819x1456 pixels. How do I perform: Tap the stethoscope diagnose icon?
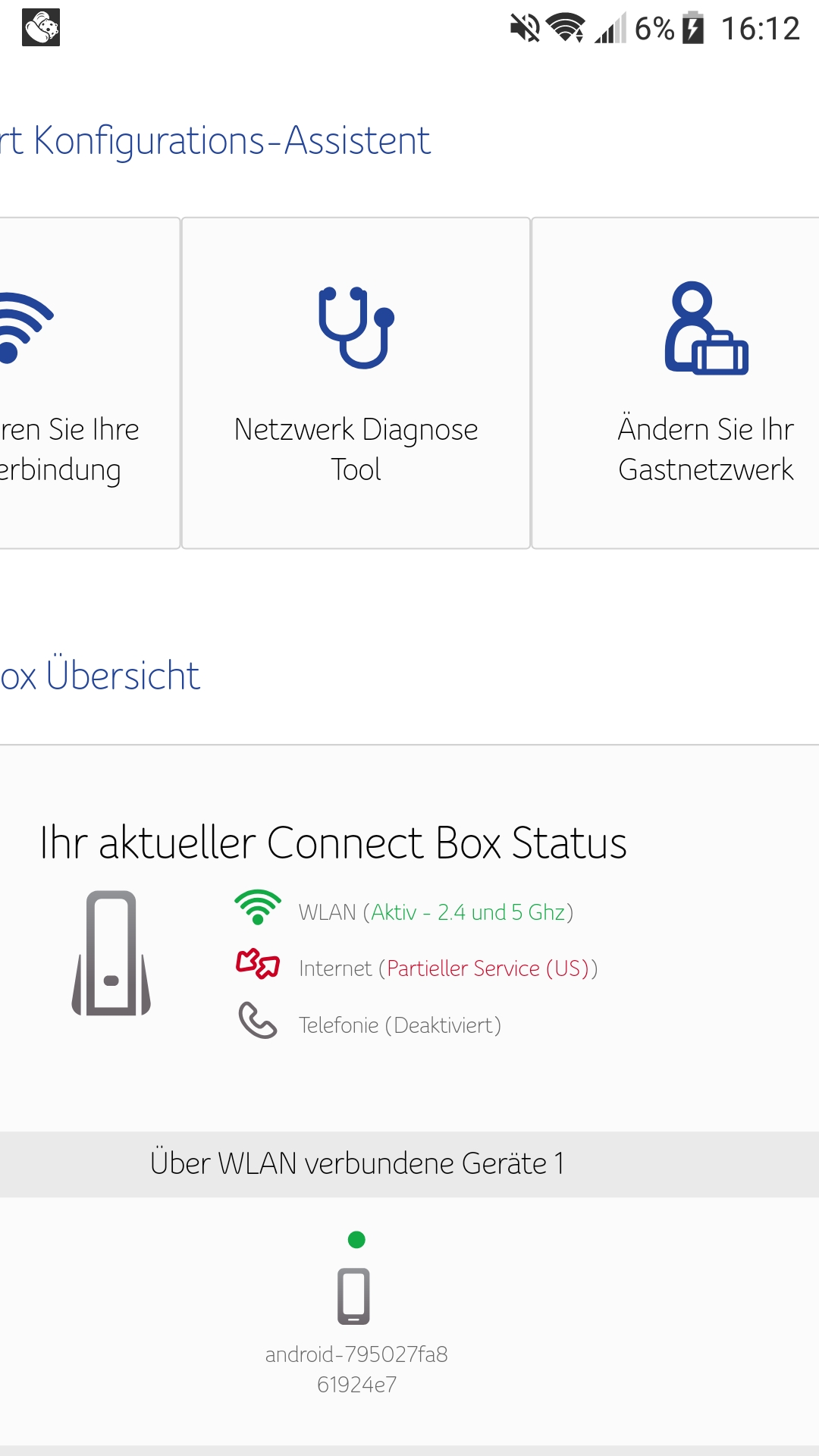pos(356,328)
